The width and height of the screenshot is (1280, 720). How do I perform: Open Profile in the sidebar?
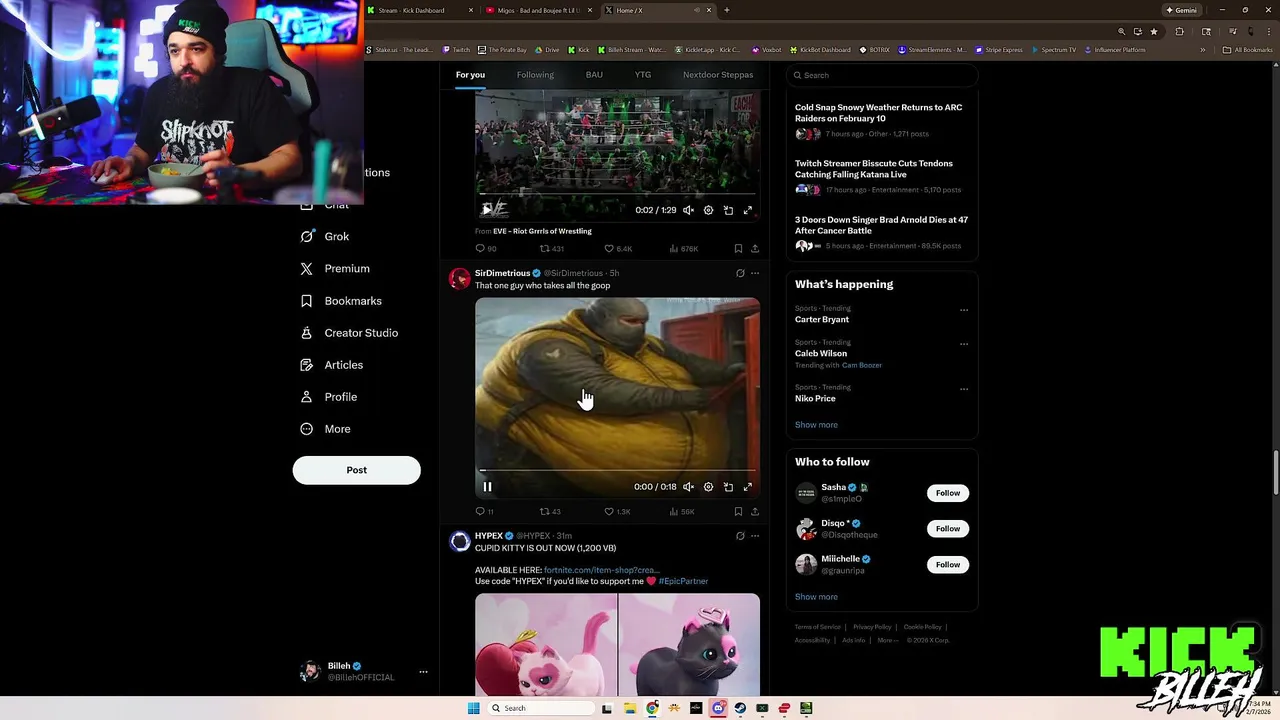click(328, 397)
